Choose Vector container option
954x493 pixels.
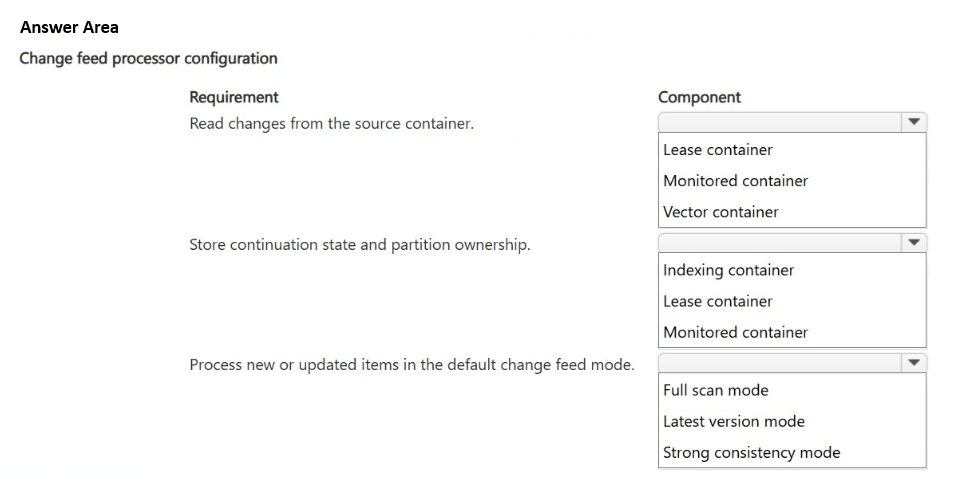coord(720,212)
